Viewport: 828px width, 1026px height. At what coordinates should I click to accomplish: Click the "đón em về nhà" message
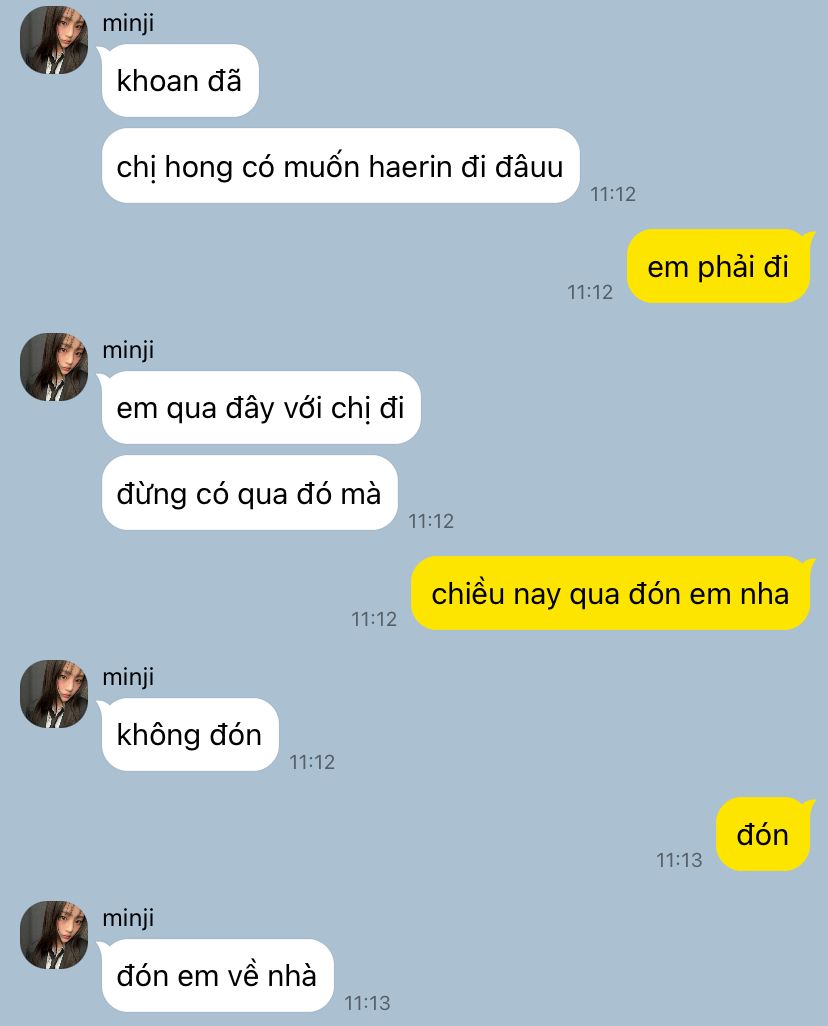(217, 975)
